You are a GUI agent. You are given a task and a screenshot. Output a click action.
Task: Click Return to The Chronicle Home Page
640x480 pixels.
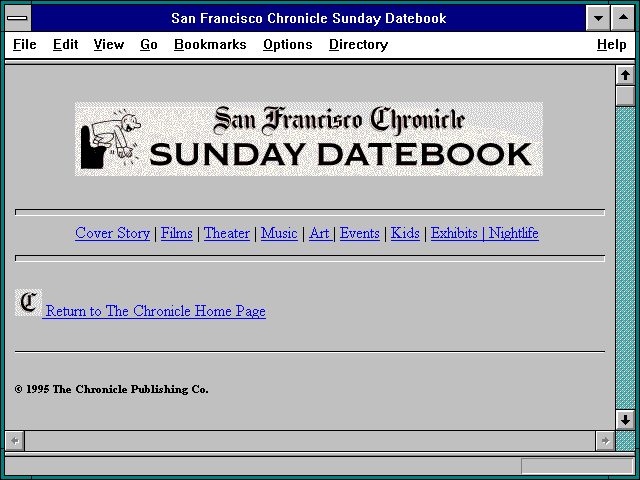pos(156,311)
